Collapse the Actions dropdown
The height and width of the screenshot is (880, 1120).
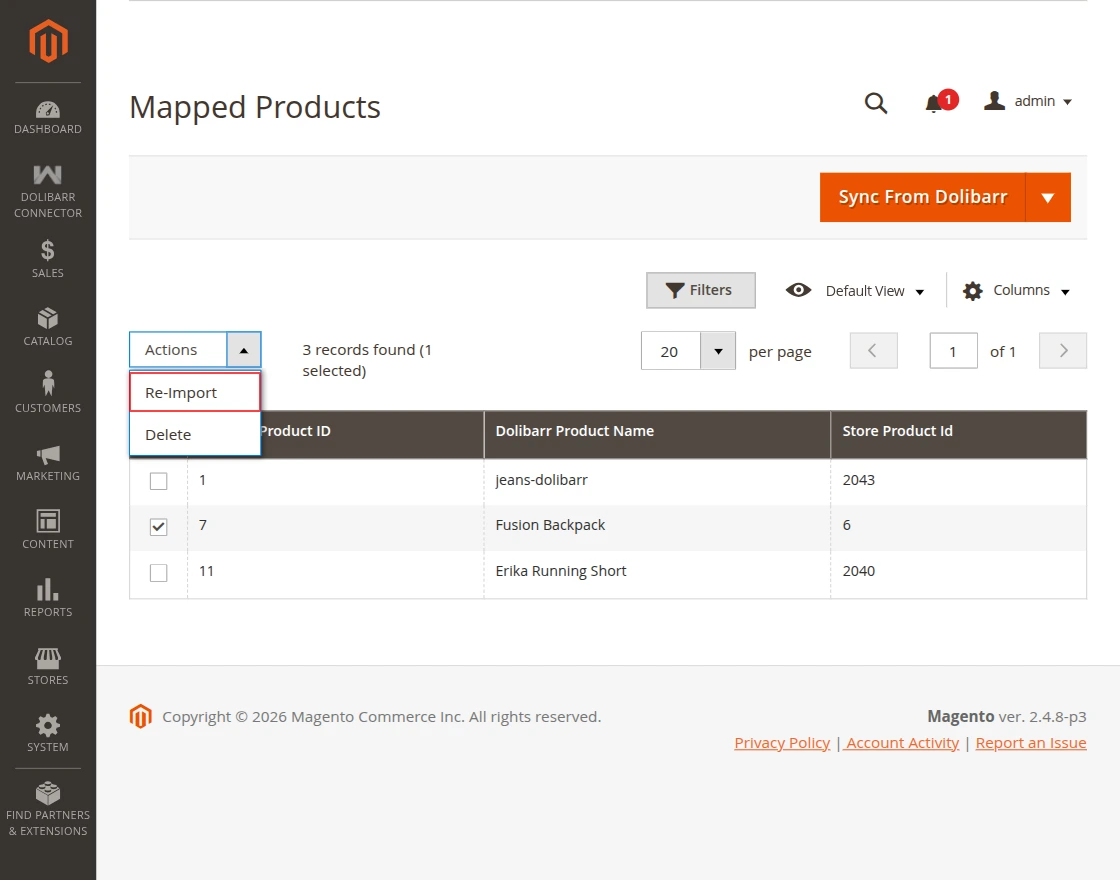pyautogui.click(x=245, y=350)
